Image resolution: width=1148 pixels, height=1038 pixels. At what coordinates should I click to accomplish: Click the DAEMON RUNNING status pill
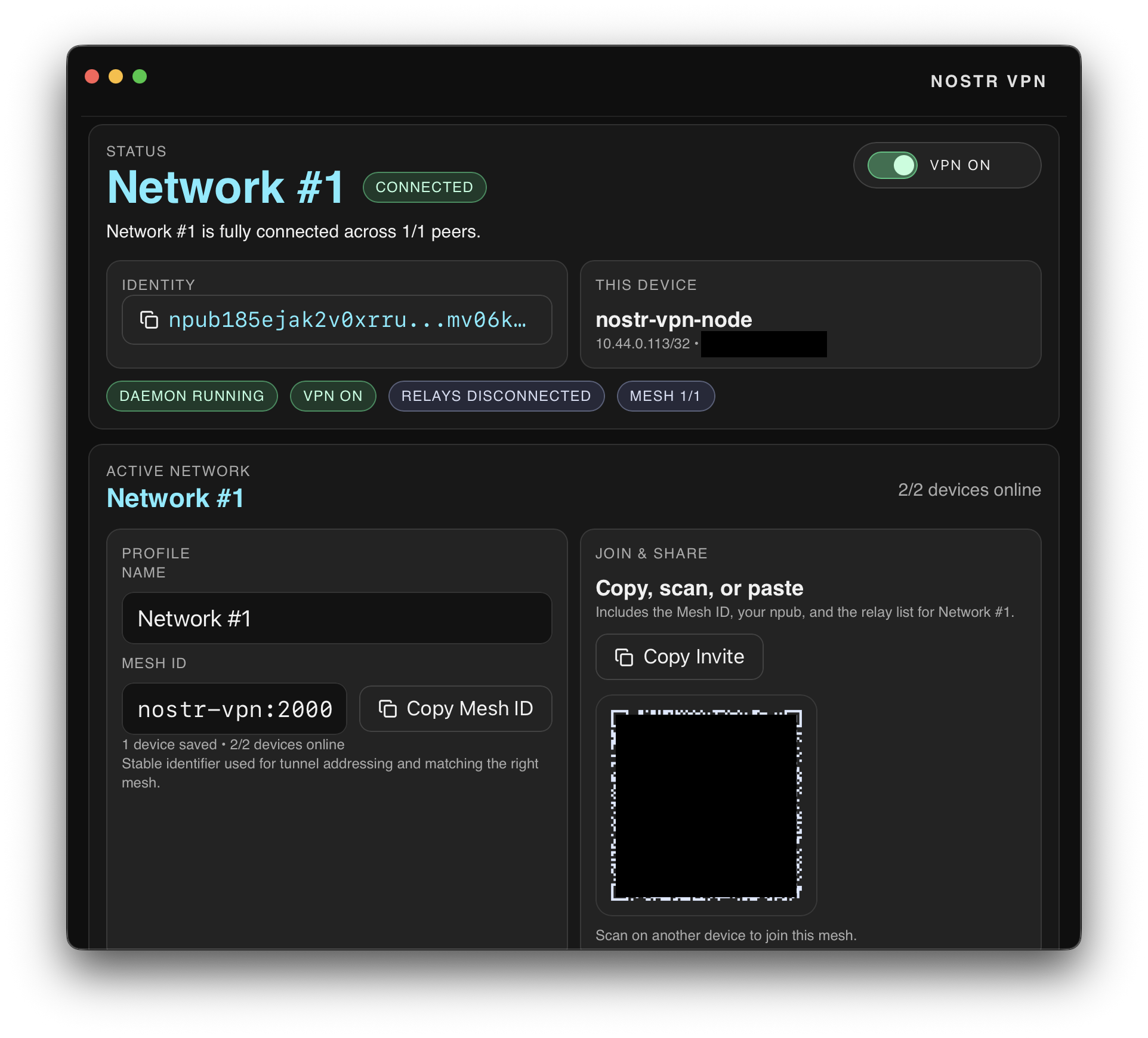point(192,396)
